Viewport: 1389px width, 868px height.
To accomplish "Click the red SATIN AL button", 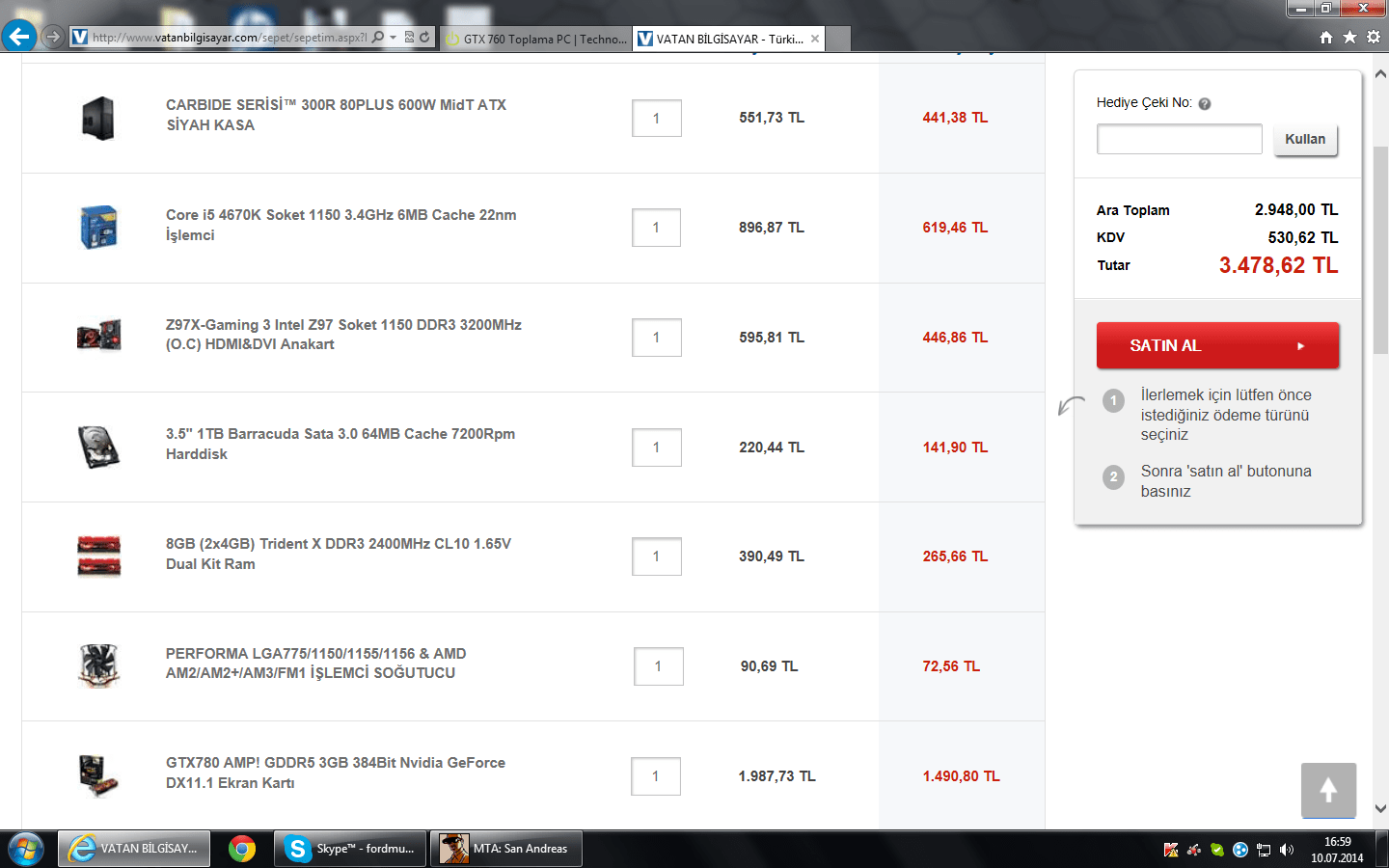I will pos(1217,345).
